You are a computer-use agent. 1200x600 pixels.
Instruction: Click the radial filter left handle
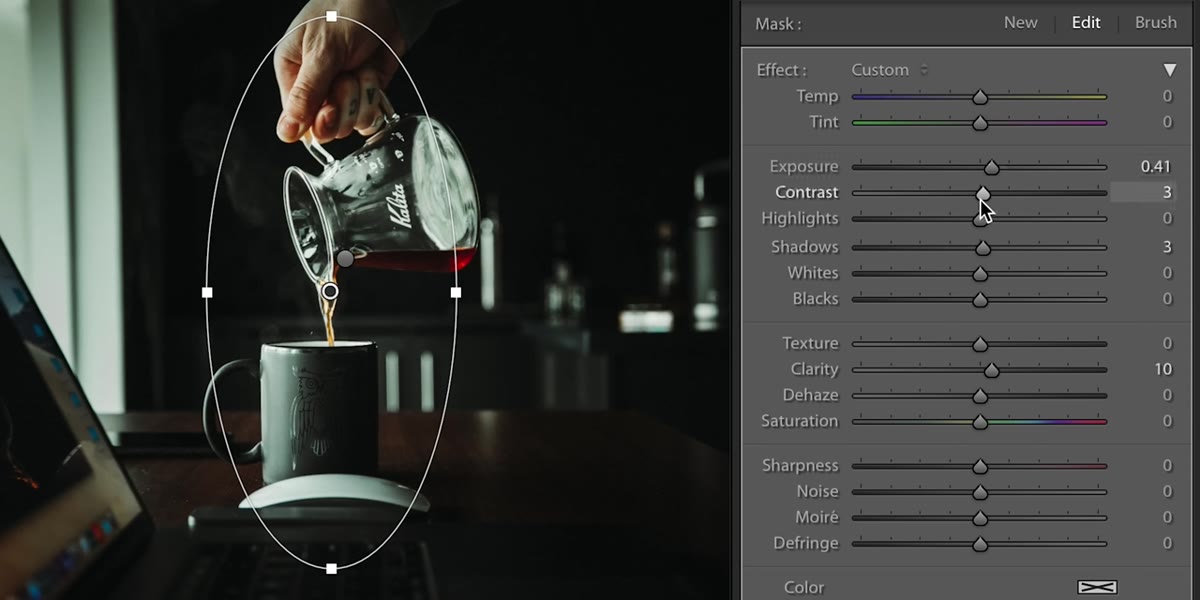[x=207, y=292]
